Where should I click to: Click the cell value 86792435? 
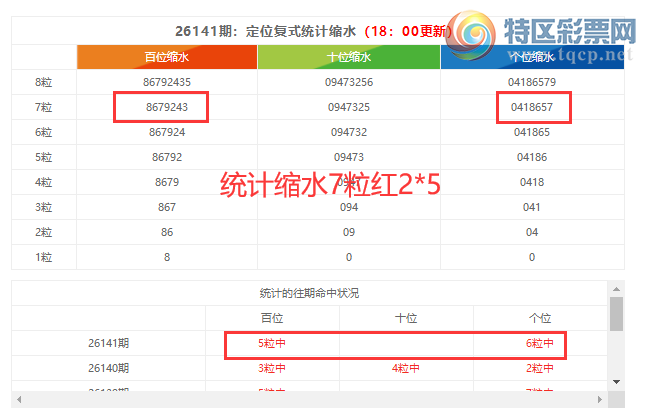pyautogui.click(x=167, y=82)
